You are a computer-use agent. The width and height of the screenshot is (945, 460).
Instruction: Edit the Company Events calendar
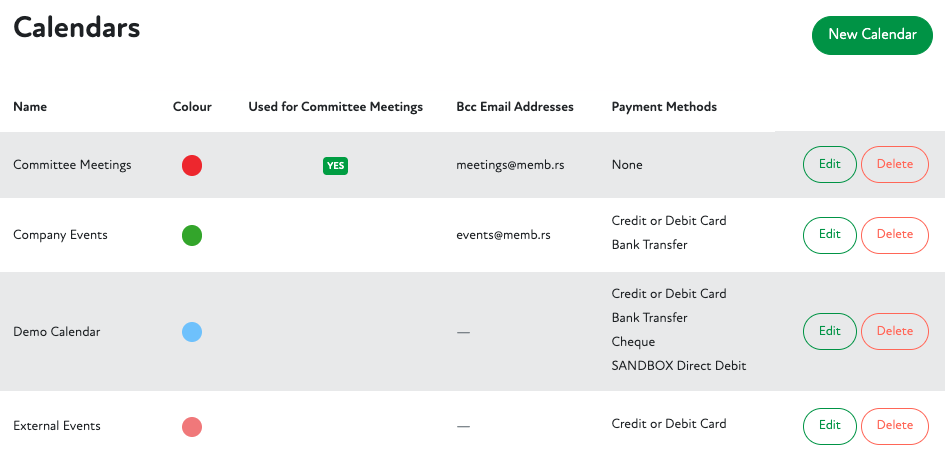click(x=829, y=234)
